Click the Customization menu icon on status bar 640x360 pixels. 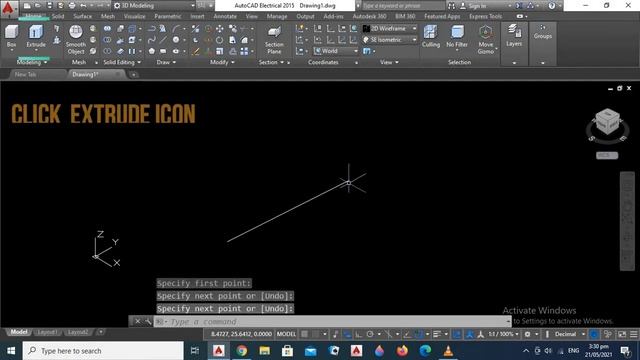point(633,334)
